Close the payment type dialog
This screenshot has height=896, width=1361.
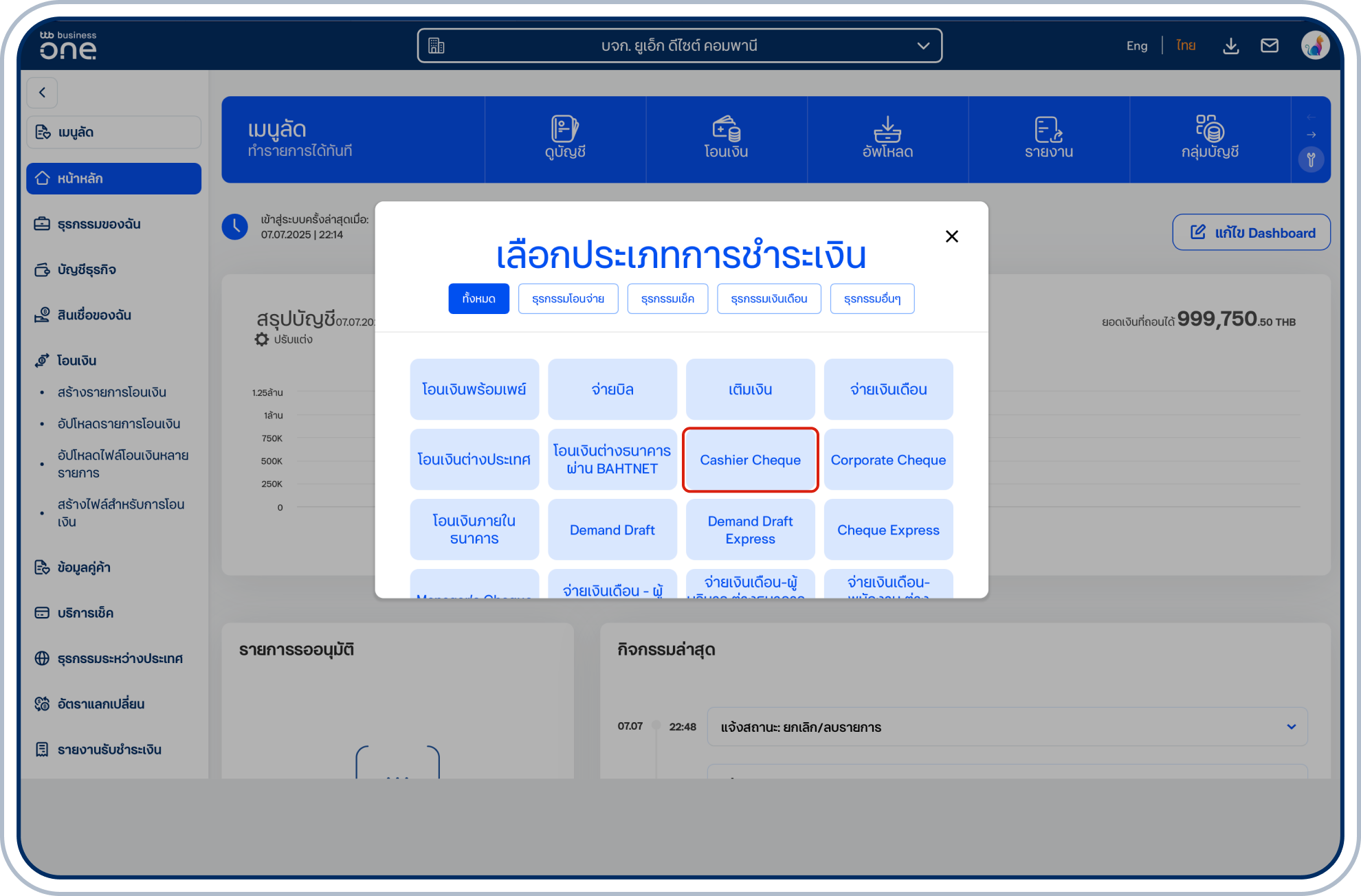point(951,236)
